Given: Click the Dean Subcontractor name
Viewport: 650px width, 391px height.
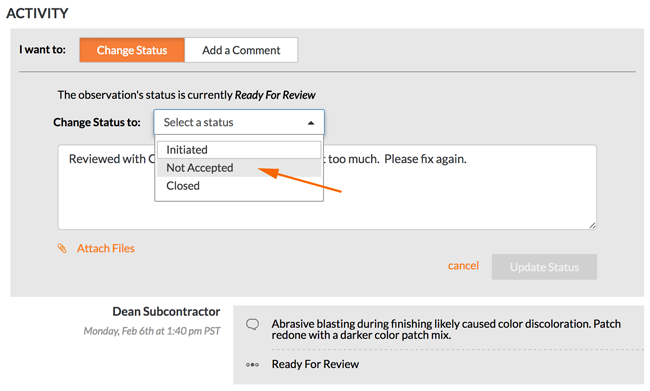Looking at the screenshot, I should (166, 311).
